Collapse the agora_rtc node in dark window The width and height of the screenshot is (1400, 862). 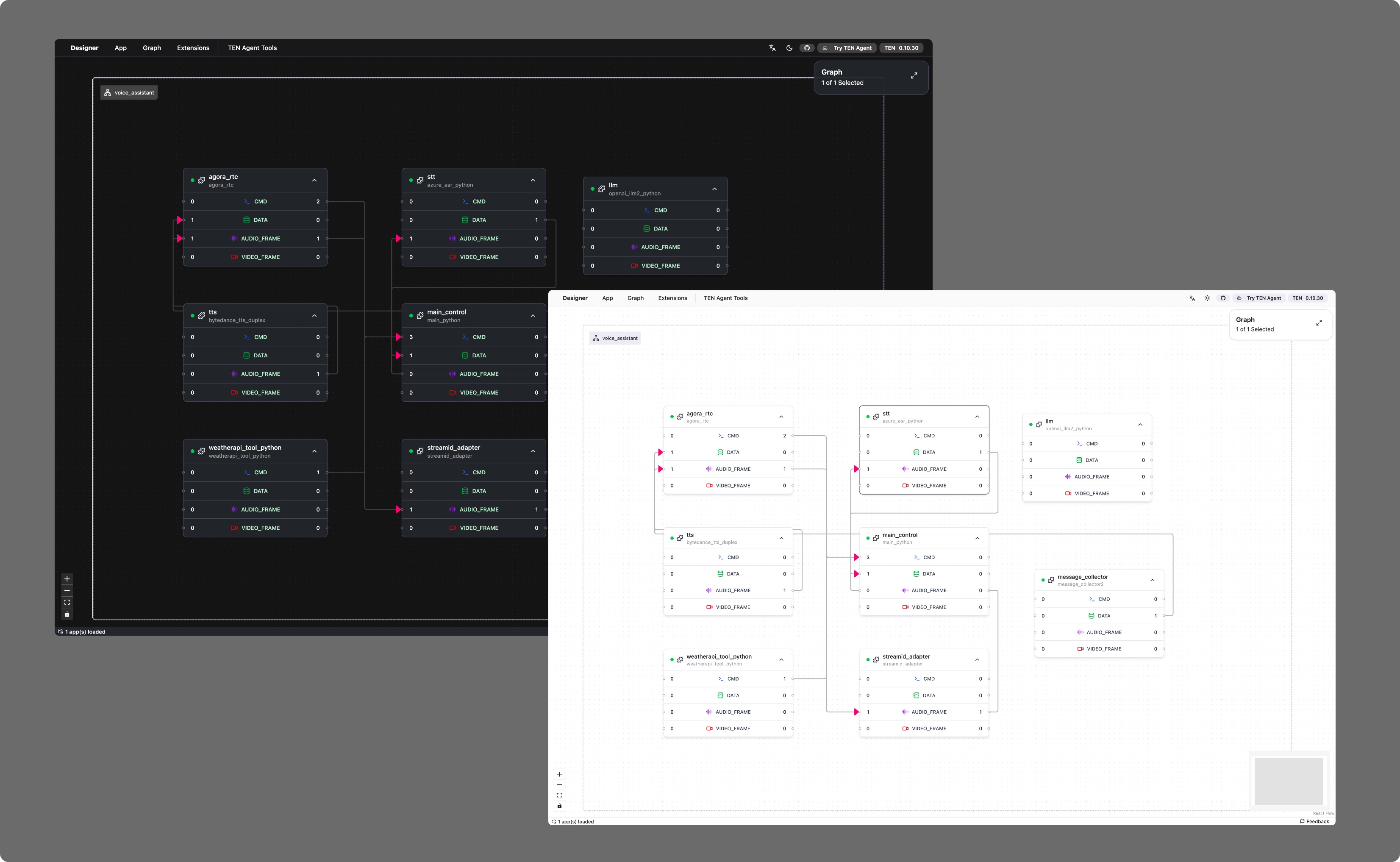point(314,180)
